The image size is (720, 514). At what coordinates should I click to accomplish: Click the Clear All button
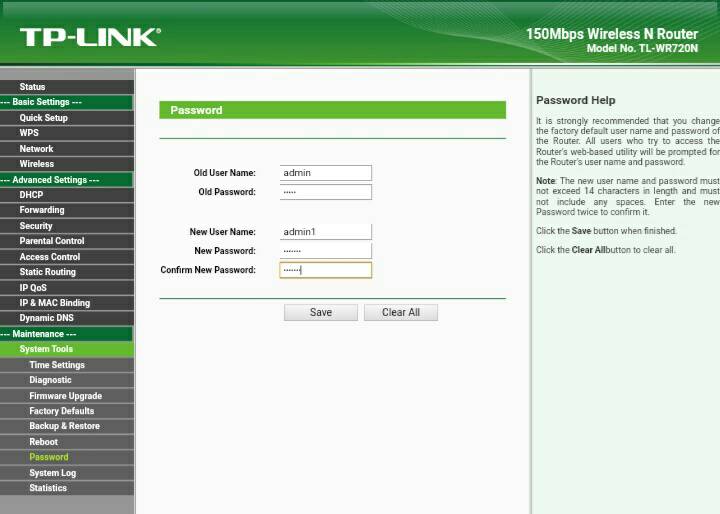[x=401, y=312]
